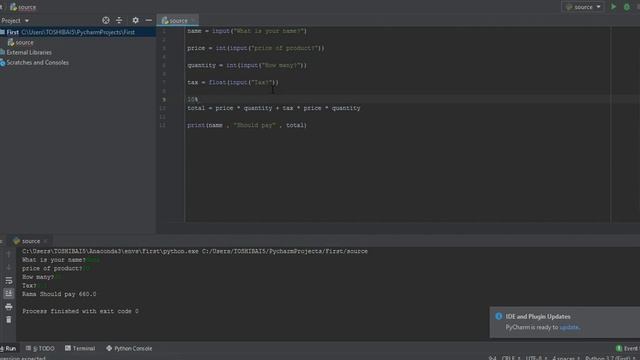
Task: Toggle scroll to end in Run console
Action: click(x=9, y=293)
